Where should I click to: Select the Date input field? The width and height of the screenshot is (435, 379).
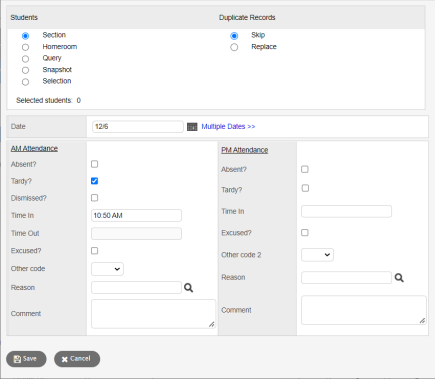138,127
